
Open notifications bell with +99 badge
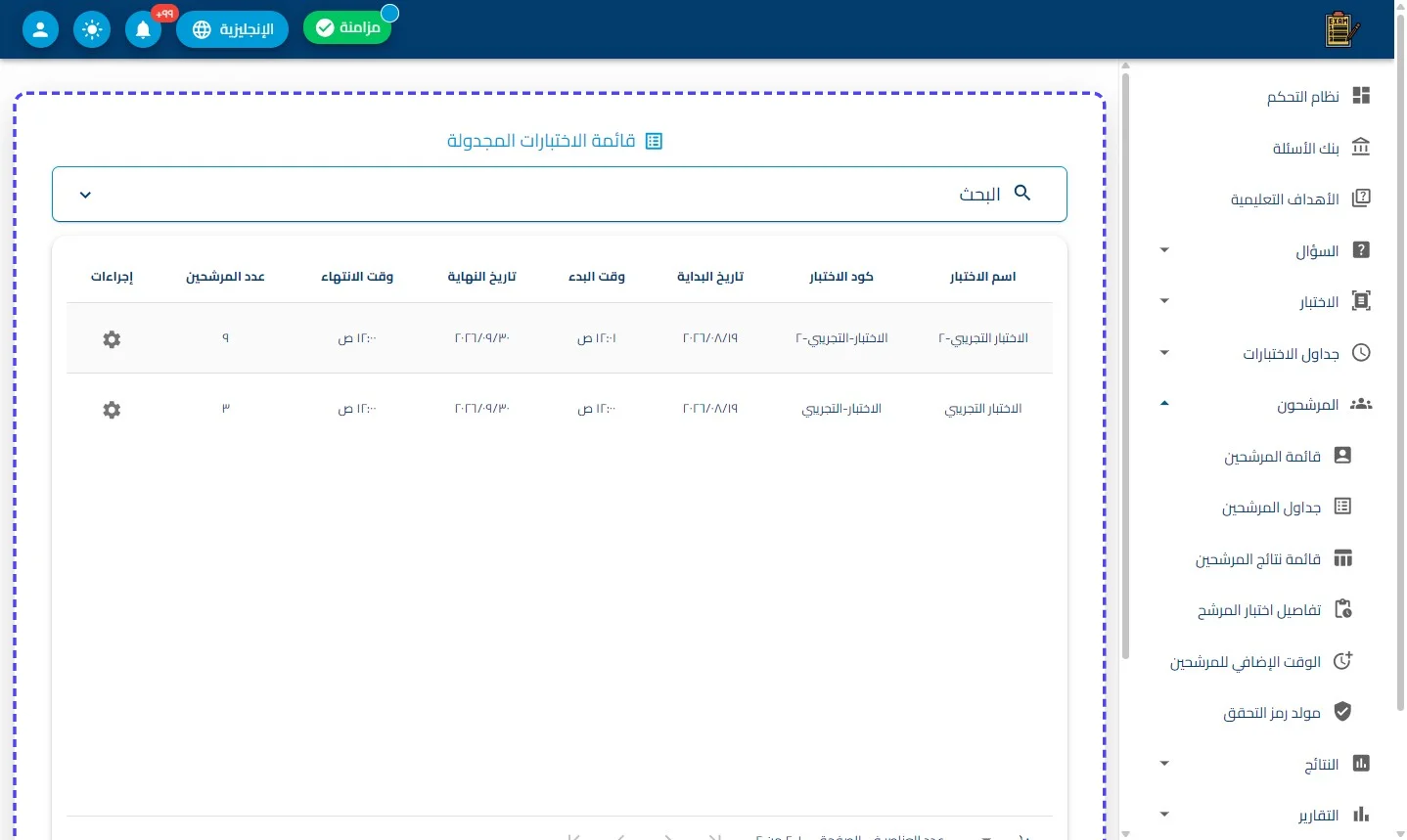point(143,29)
